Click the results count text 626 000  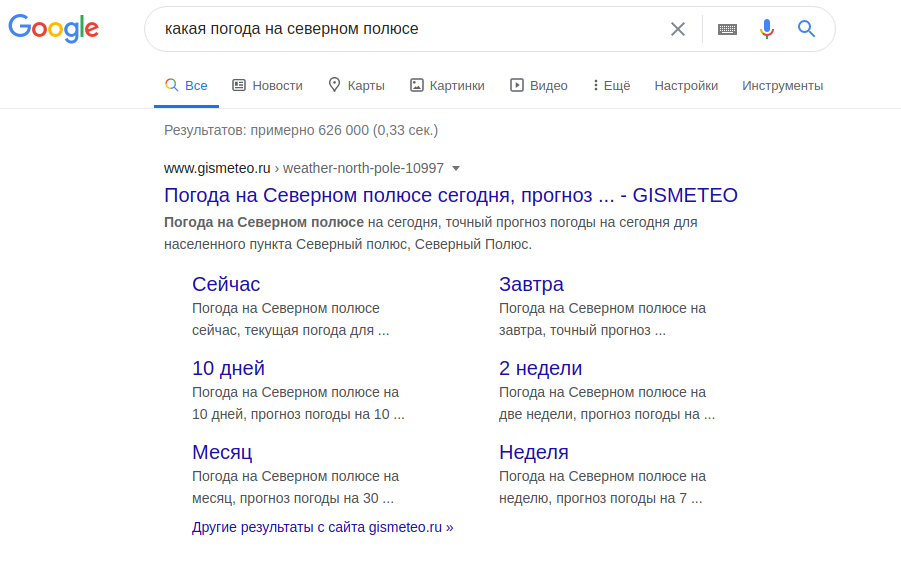(x=343, y=130)
